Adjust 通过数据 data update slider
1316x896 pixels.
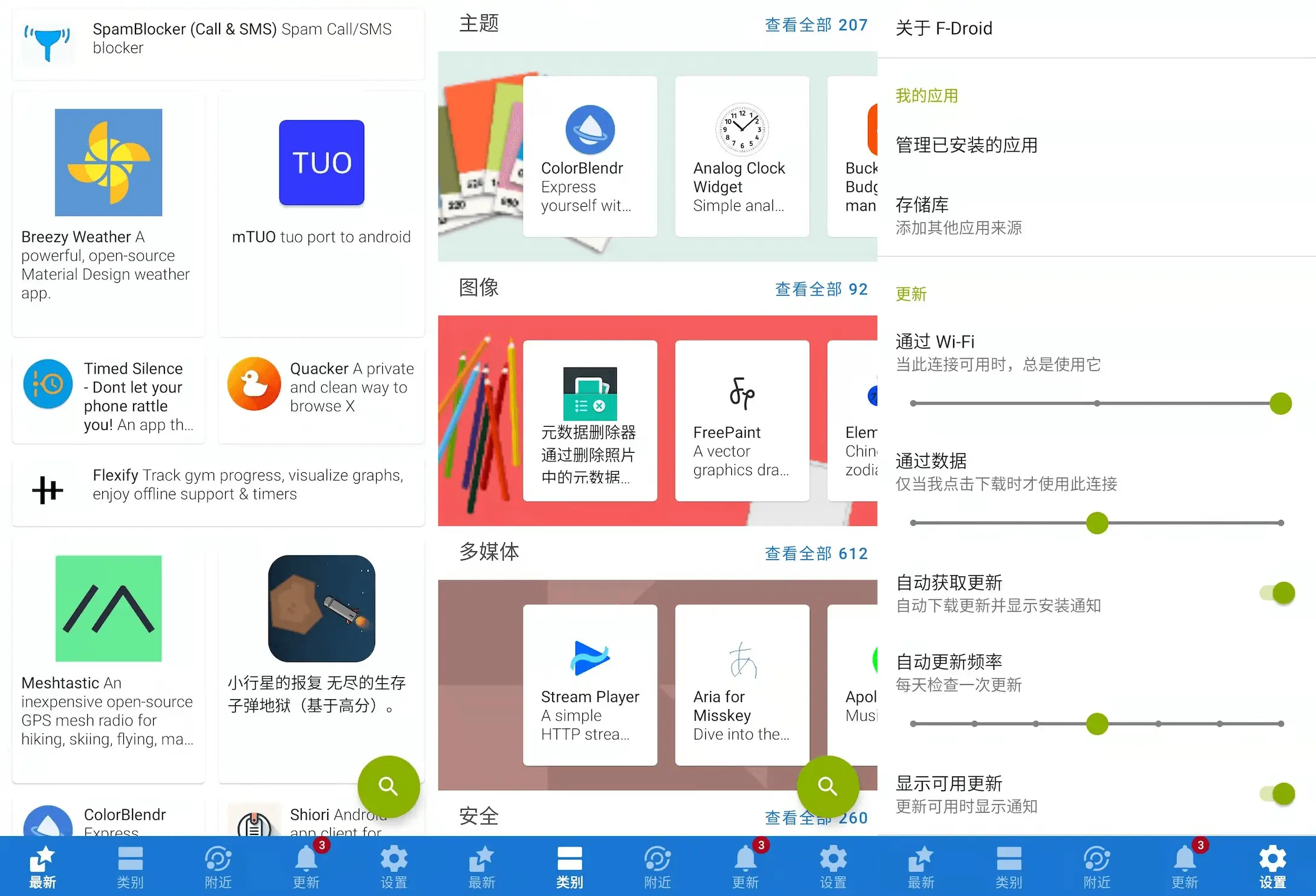coord(1095,522)
